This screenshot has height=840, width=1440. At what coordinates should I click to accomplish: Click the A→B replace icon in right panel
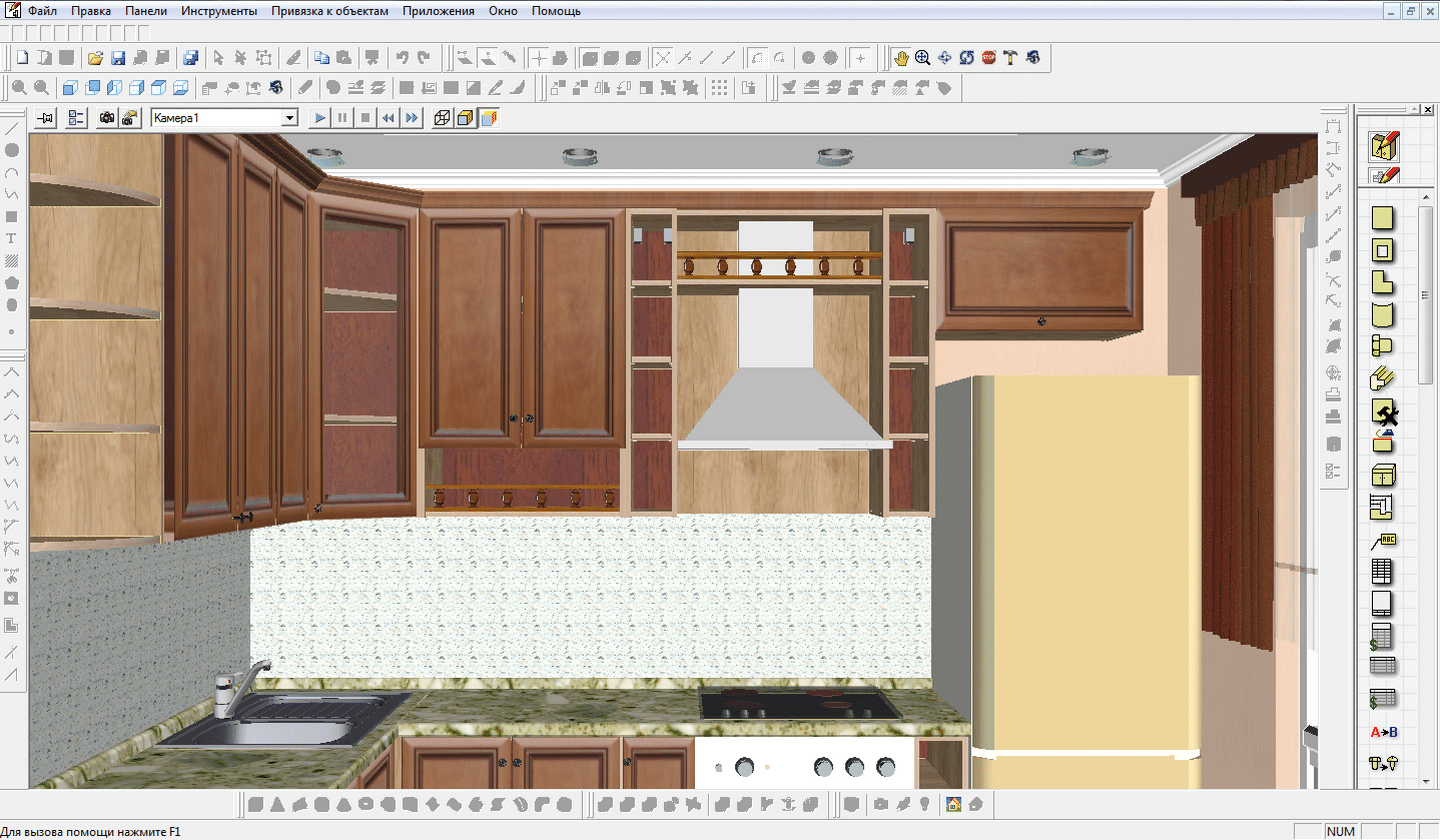(x=1383, y=732)
